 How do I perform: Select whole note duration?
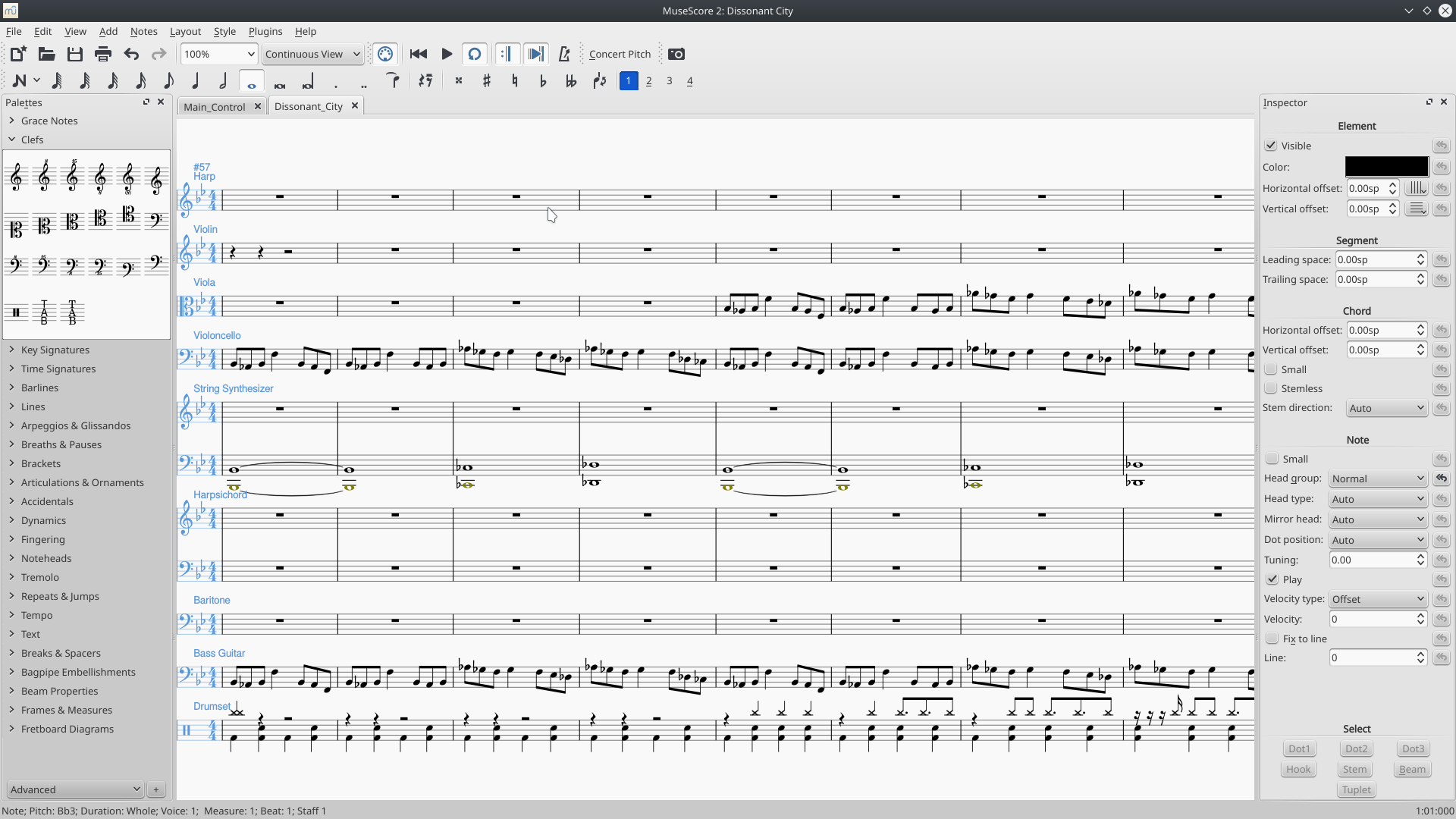point(251,81)
